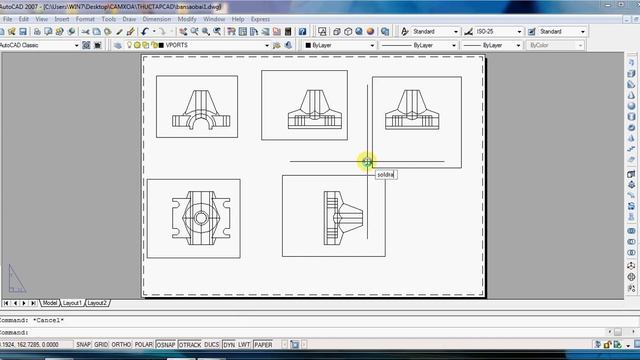Open the ByLayer color control dropdown

(x=372, y=45)
